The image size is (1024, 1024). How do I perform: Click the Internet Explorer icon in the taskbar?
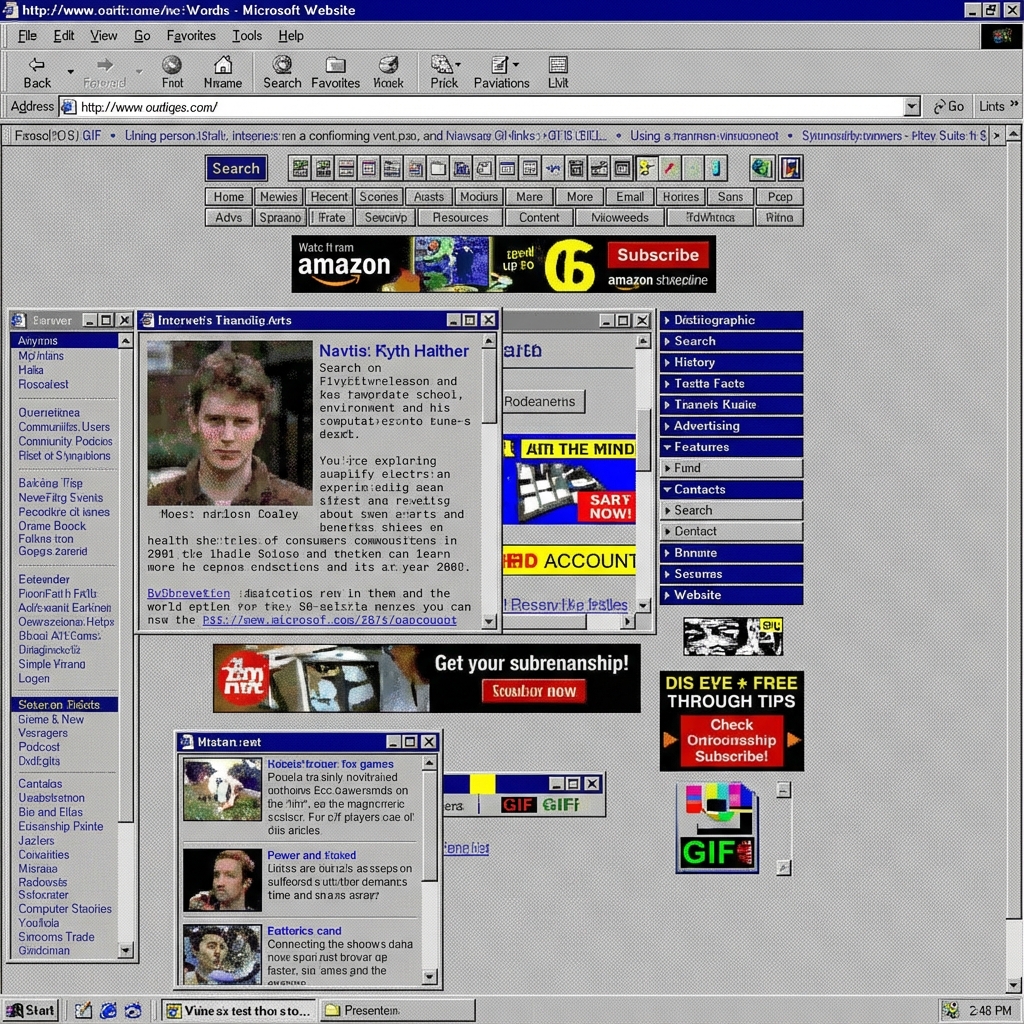108,1010
